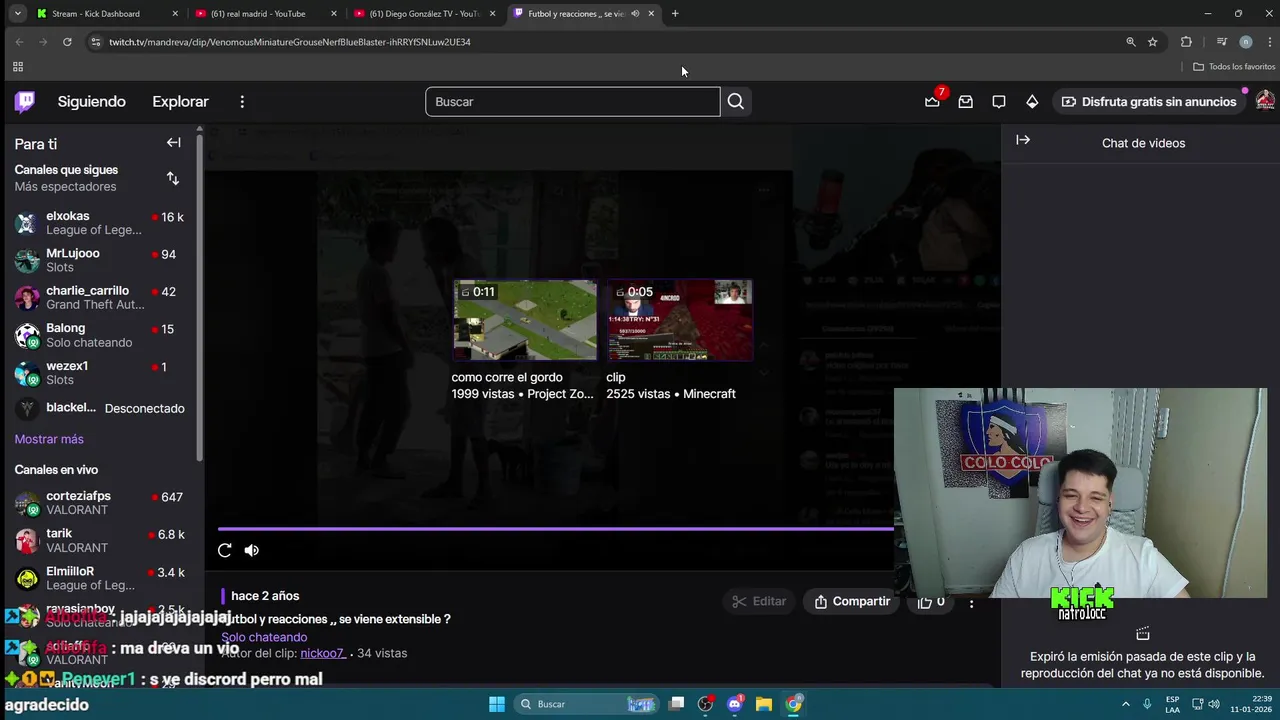Open the Minecraft 'clip' thumbnail

pyautogui.click(x=680, y=320)
